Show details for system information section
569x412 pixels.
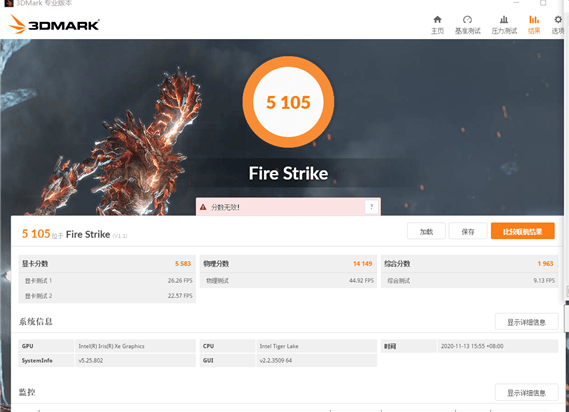pos(527,322)
